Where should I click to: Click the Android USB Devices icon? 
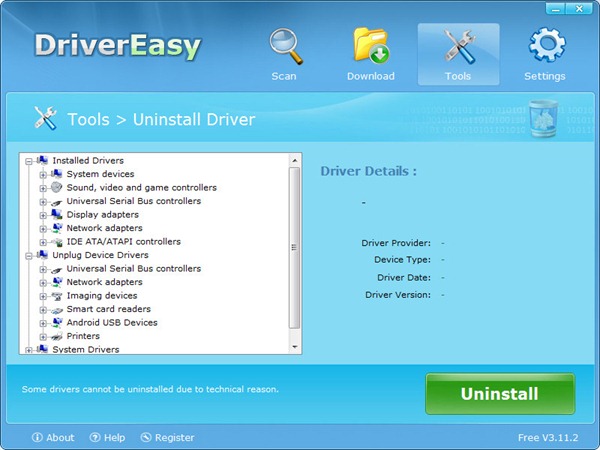57,323
